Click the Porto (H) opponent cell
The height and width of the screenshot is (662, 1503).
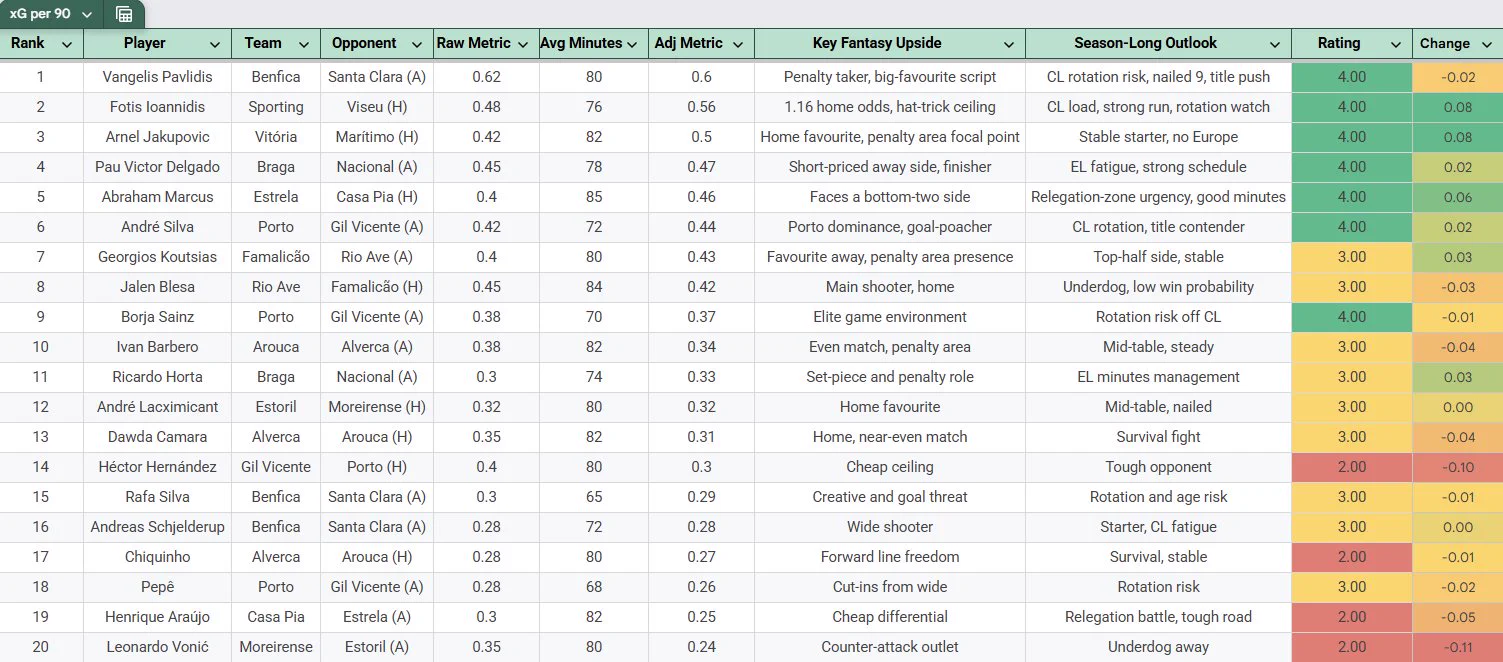point(377,467)
